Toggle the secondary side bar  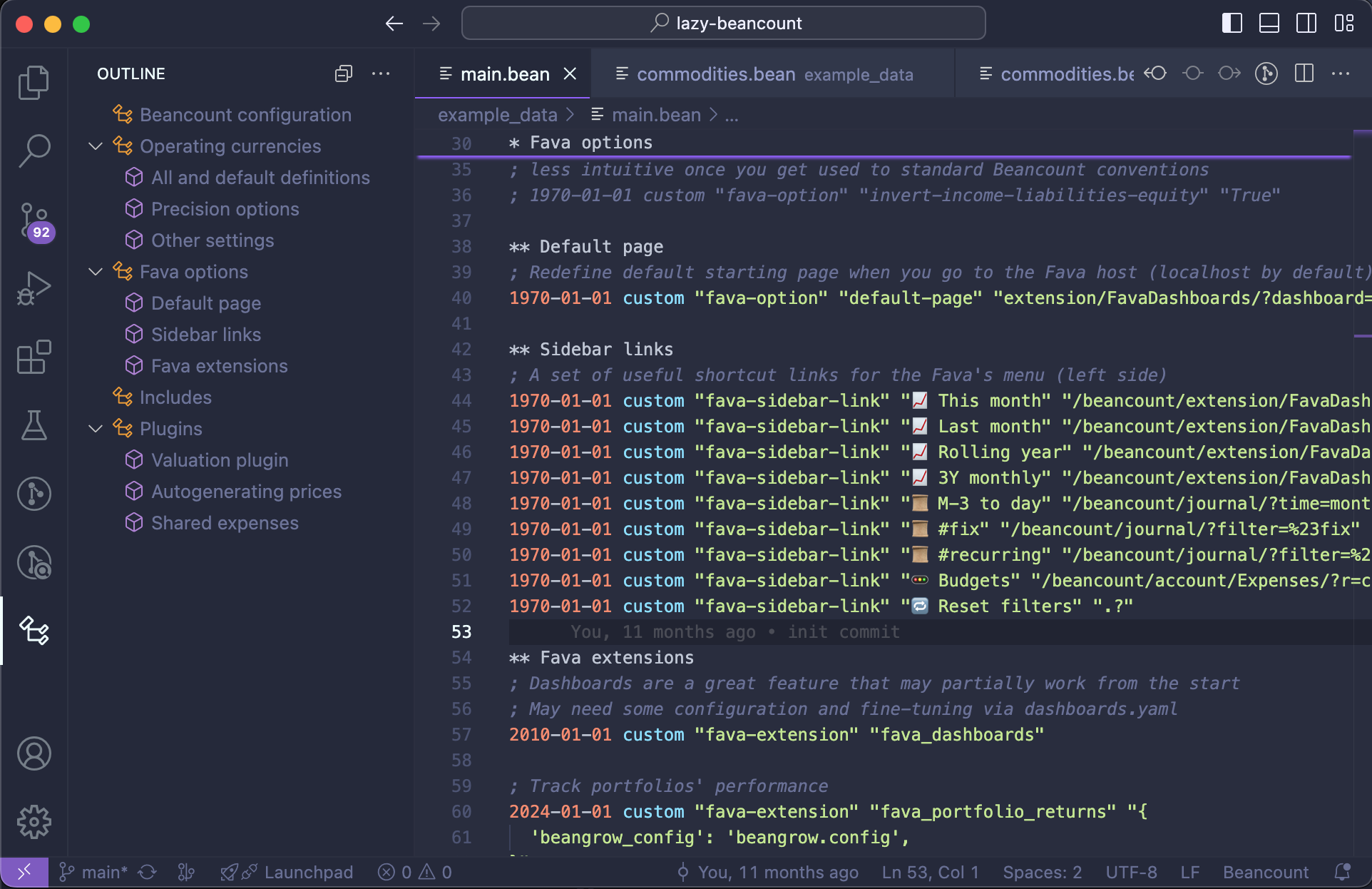(x=1306, y=24)
